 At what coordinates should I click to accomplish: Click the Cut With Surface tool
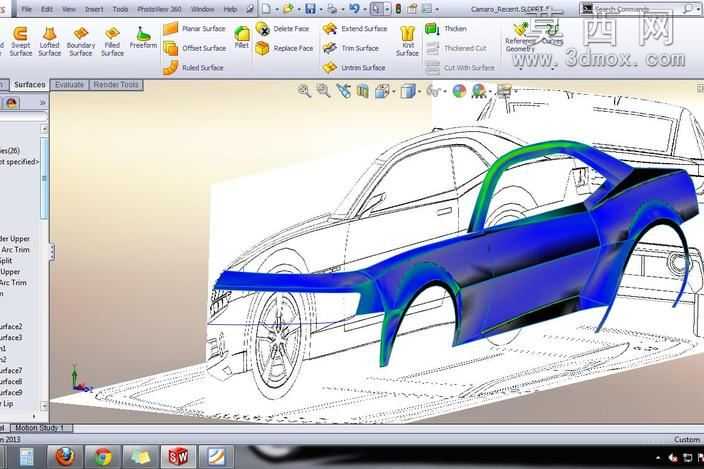pos(460,68)
